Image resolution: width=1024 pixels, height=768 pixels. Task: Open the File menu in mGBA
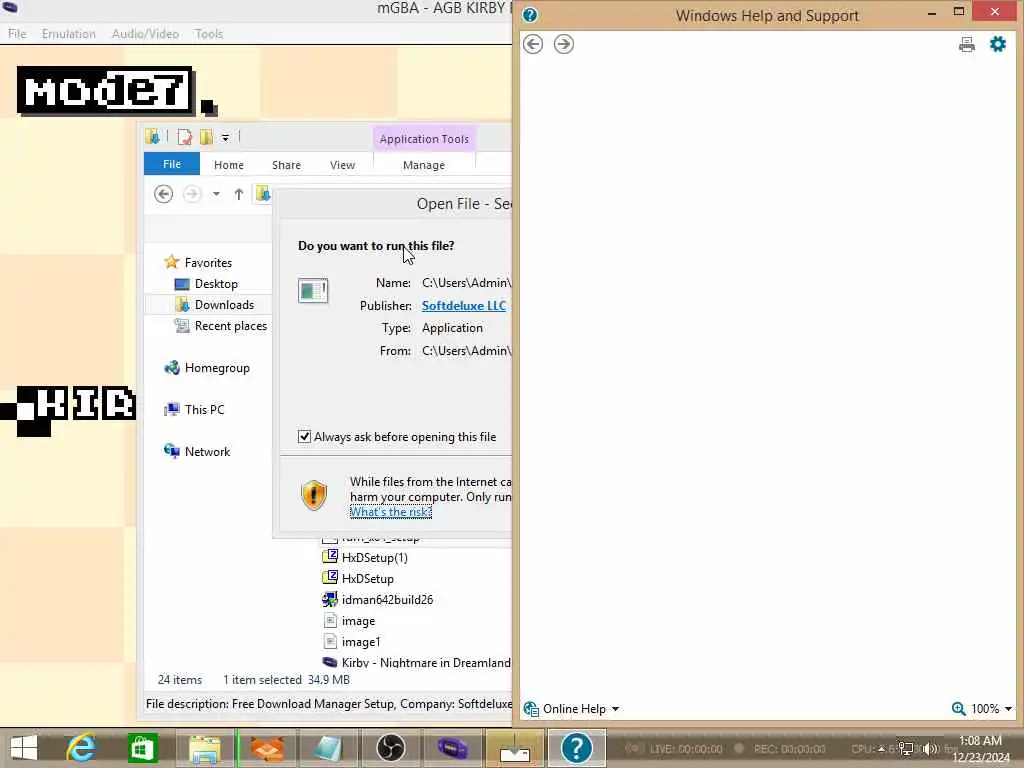pos(17,34)
